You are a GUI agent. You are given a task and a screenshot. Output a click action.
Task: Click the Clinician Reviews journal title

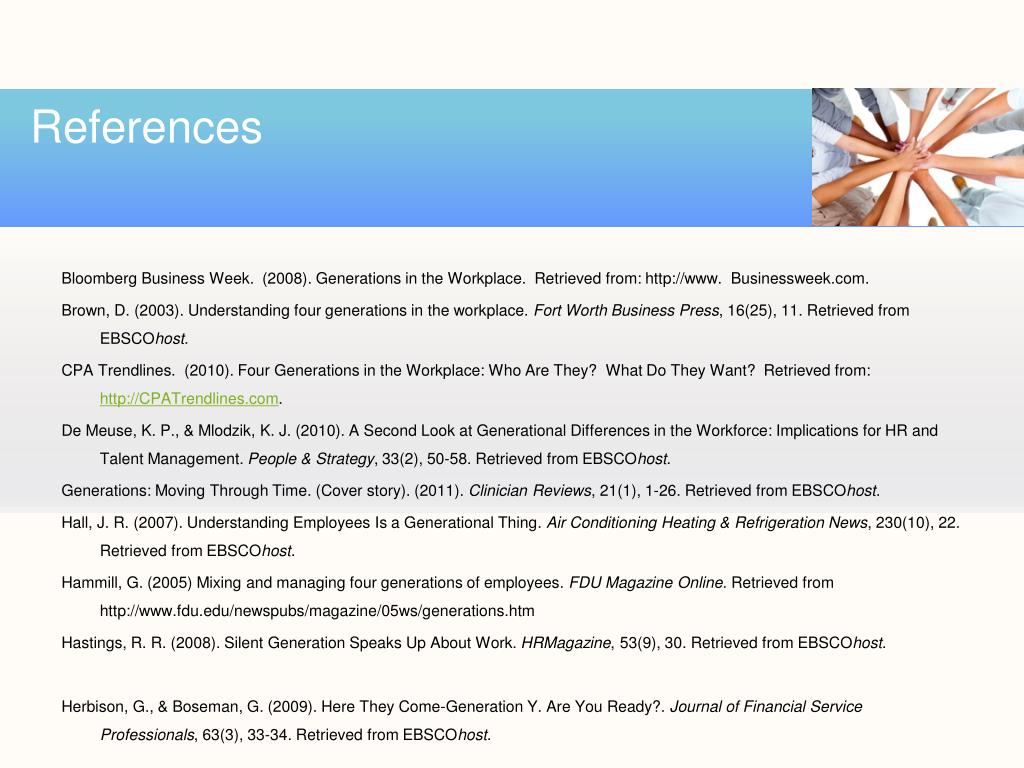[530, 491]
